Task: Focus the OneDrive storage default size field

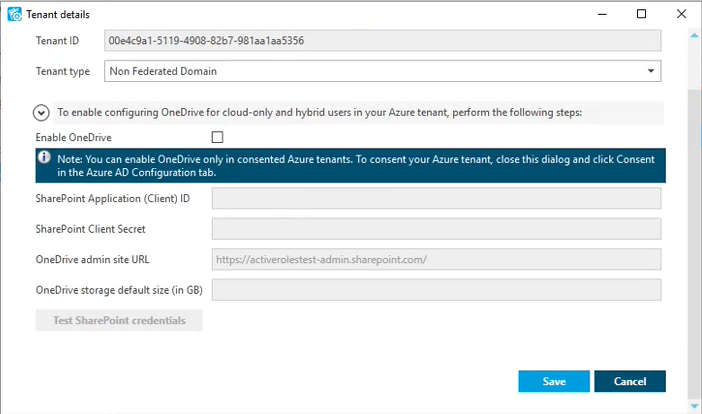Action: [x=437, y=290]
